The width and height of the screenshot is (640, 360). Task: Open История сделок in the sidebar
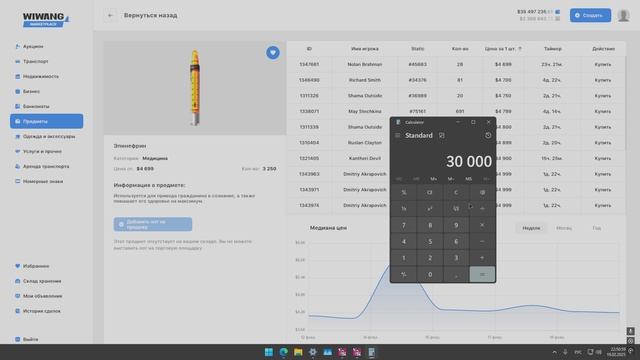click(38, 311)
